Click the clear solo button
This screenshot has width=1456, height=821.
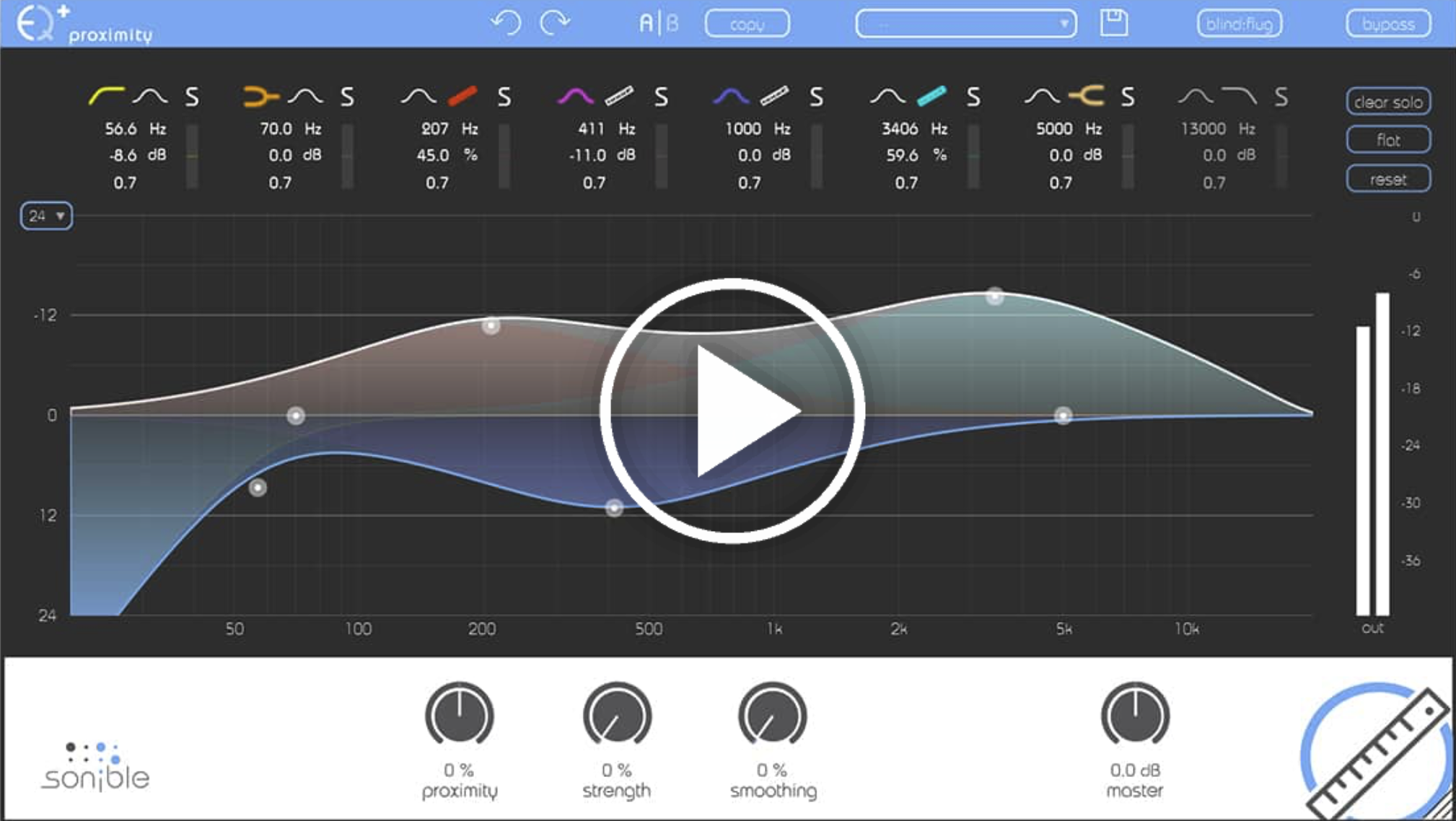[1387, 101]
